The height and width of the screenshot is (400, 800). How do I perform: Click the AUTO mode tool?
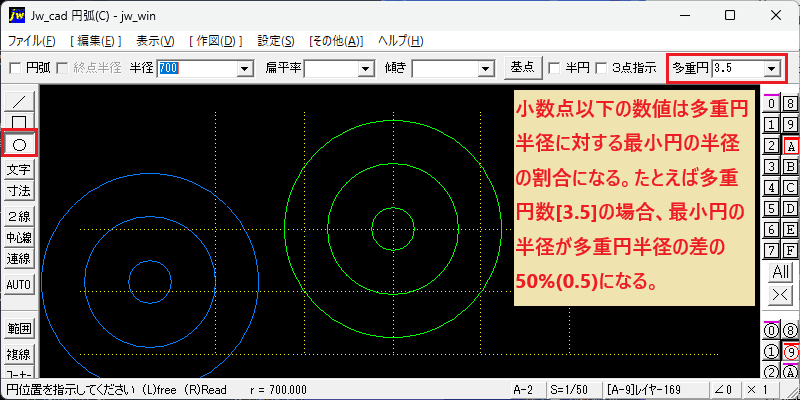coord(19,285)
